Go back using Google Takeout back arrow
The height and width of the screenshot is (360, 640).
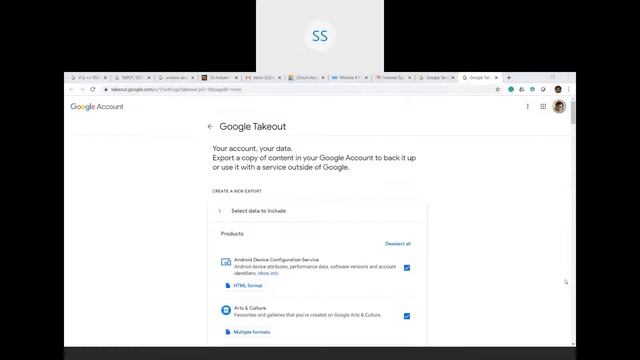pos(210,127)
